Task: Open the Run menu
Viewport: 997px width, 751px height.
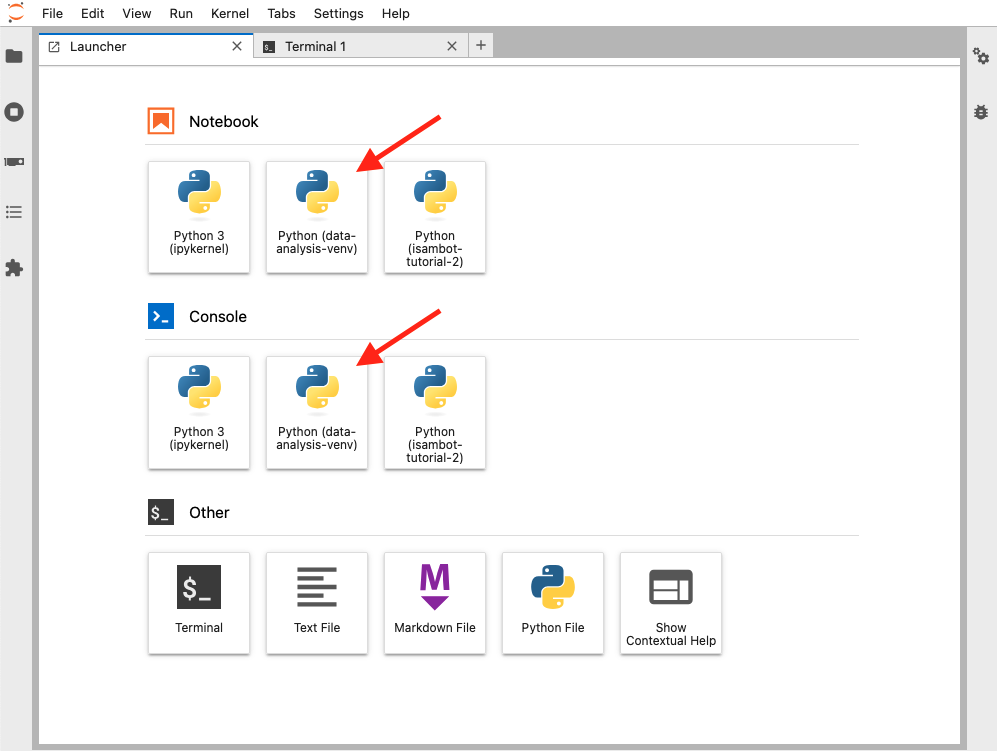Action: pyautogui.click(x=181, y=13)
